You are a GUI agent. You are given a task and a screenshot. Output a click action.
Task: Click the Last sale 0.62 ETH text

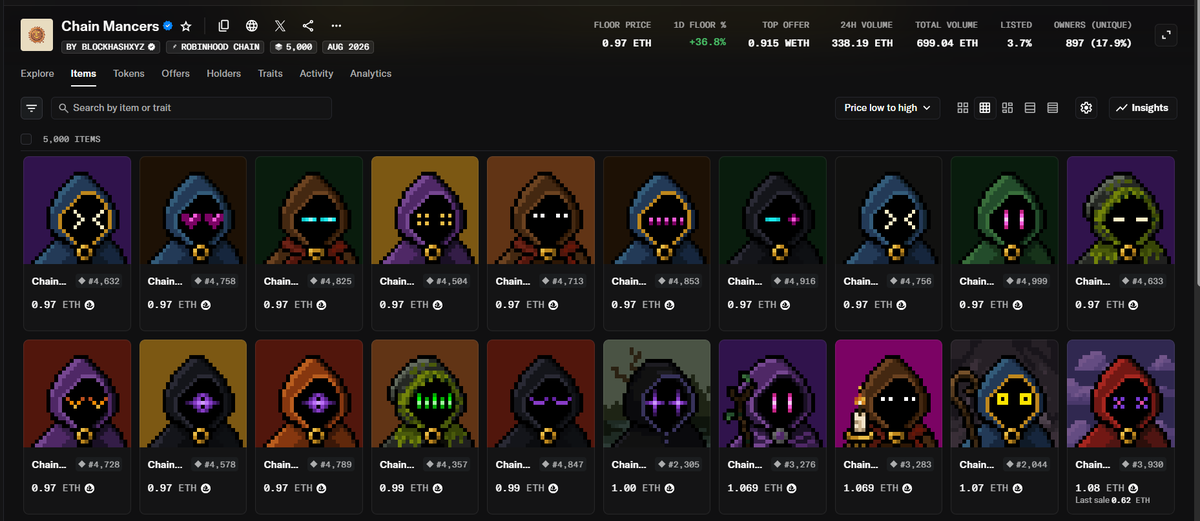point(1113,500)
